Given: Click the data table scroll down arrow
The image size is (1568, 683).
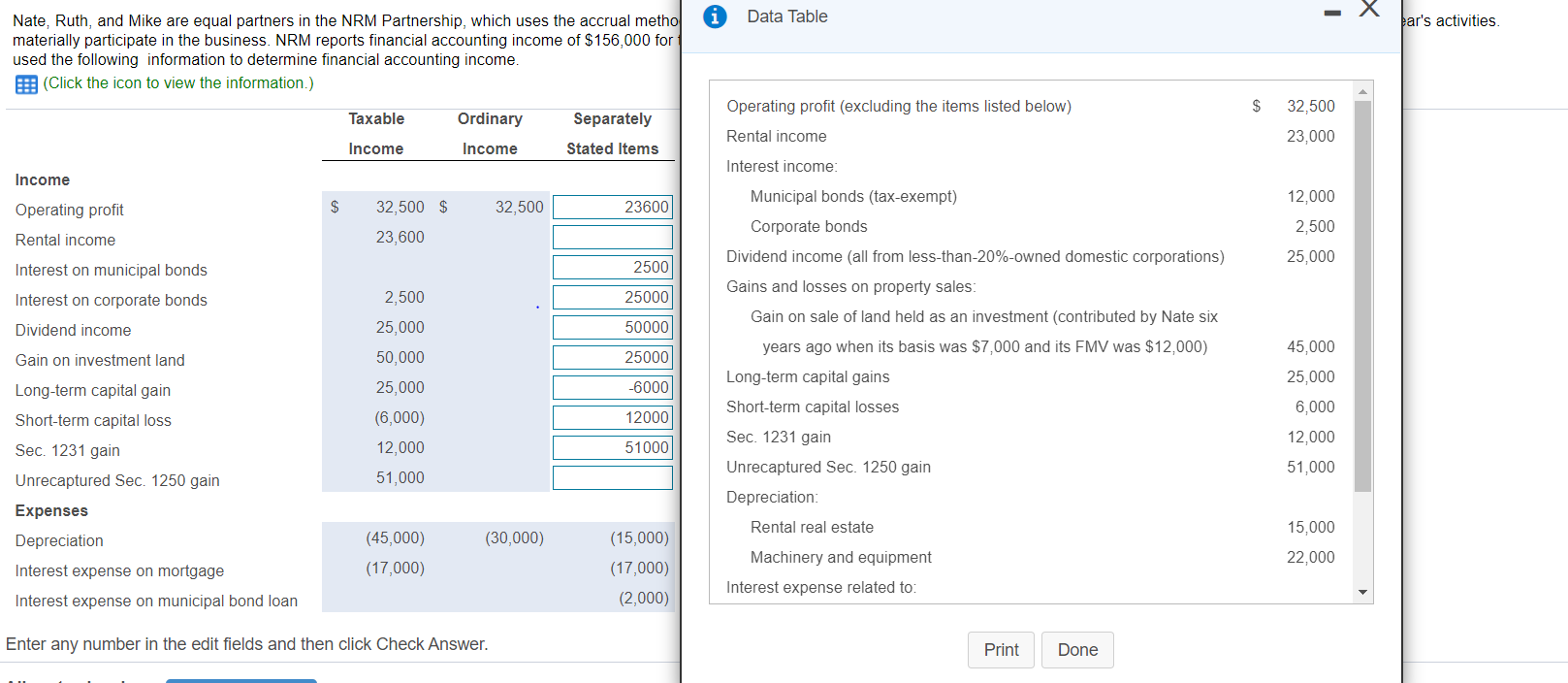Looking at the screenshot, I should click(x=1362, y=592).
